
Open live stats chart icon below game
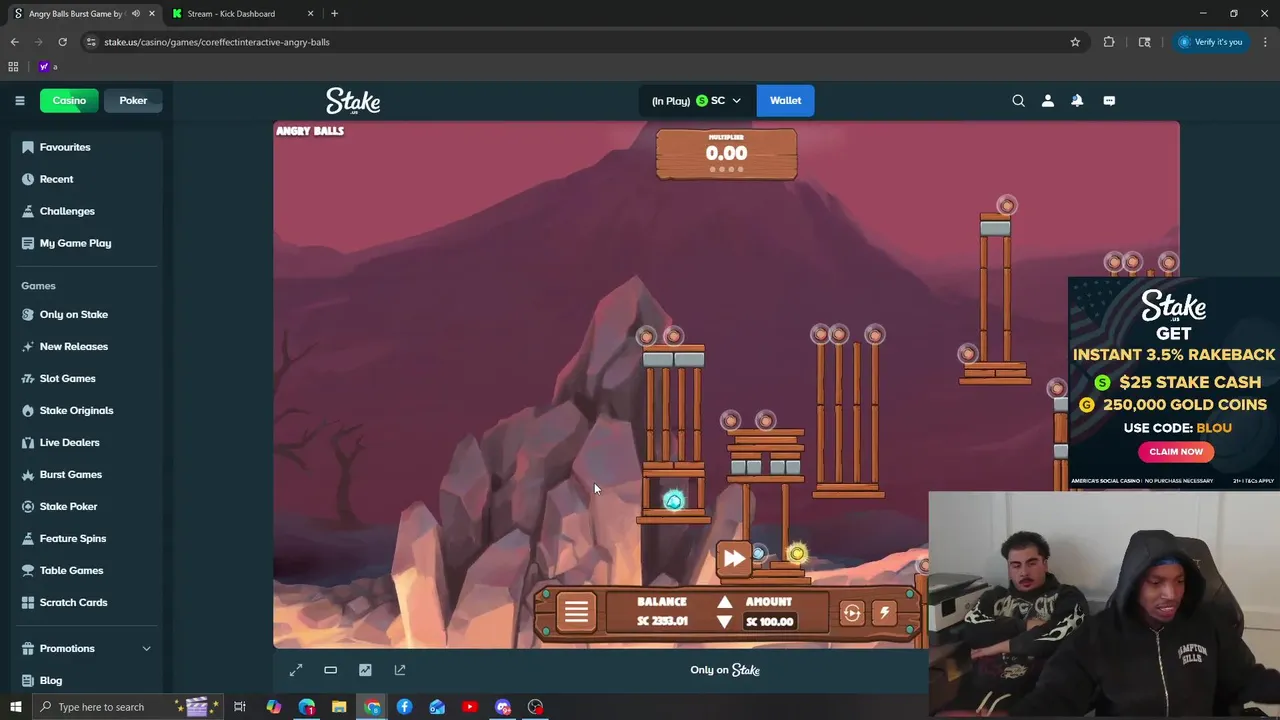(x=365, y=670)
